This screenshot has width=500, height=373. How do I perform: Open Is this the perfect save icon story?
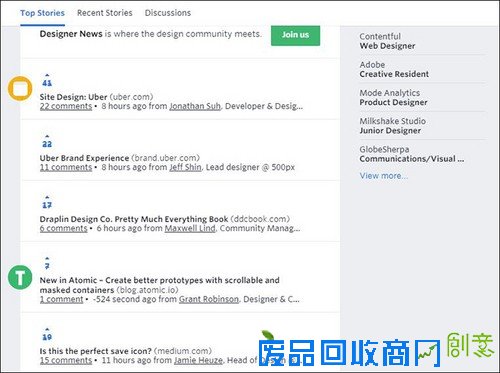(96, 351)
